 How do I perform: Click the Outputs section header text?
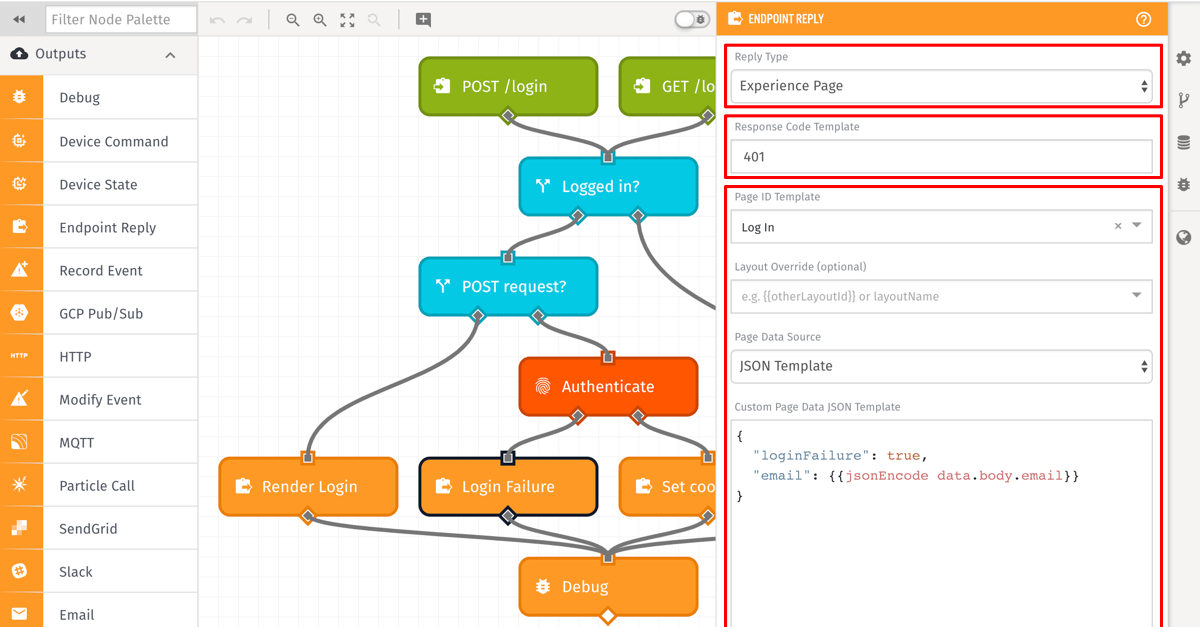60,54
